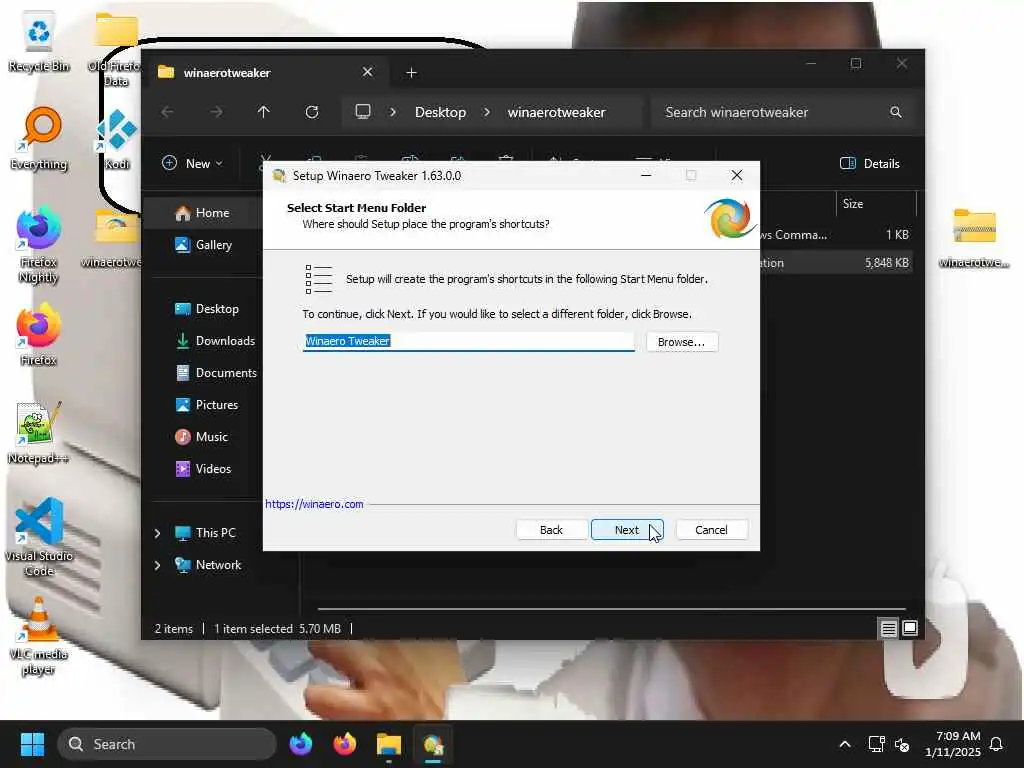Viewport: 1024px width, 768px height.
Task: Open Firefox from the taskbar
Action: 345,744
